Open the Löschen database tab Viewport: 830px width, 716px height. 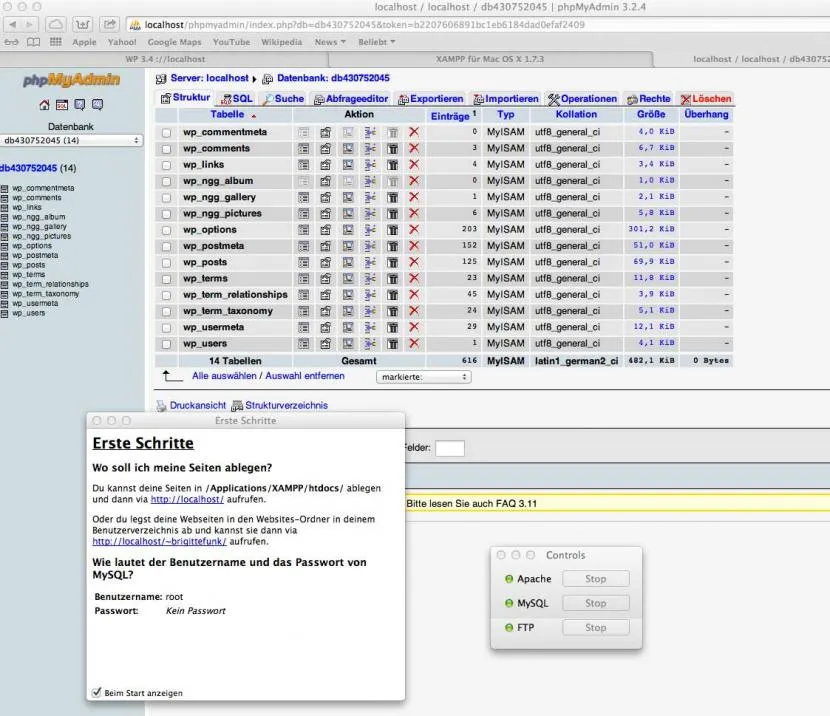click(706, 98)
